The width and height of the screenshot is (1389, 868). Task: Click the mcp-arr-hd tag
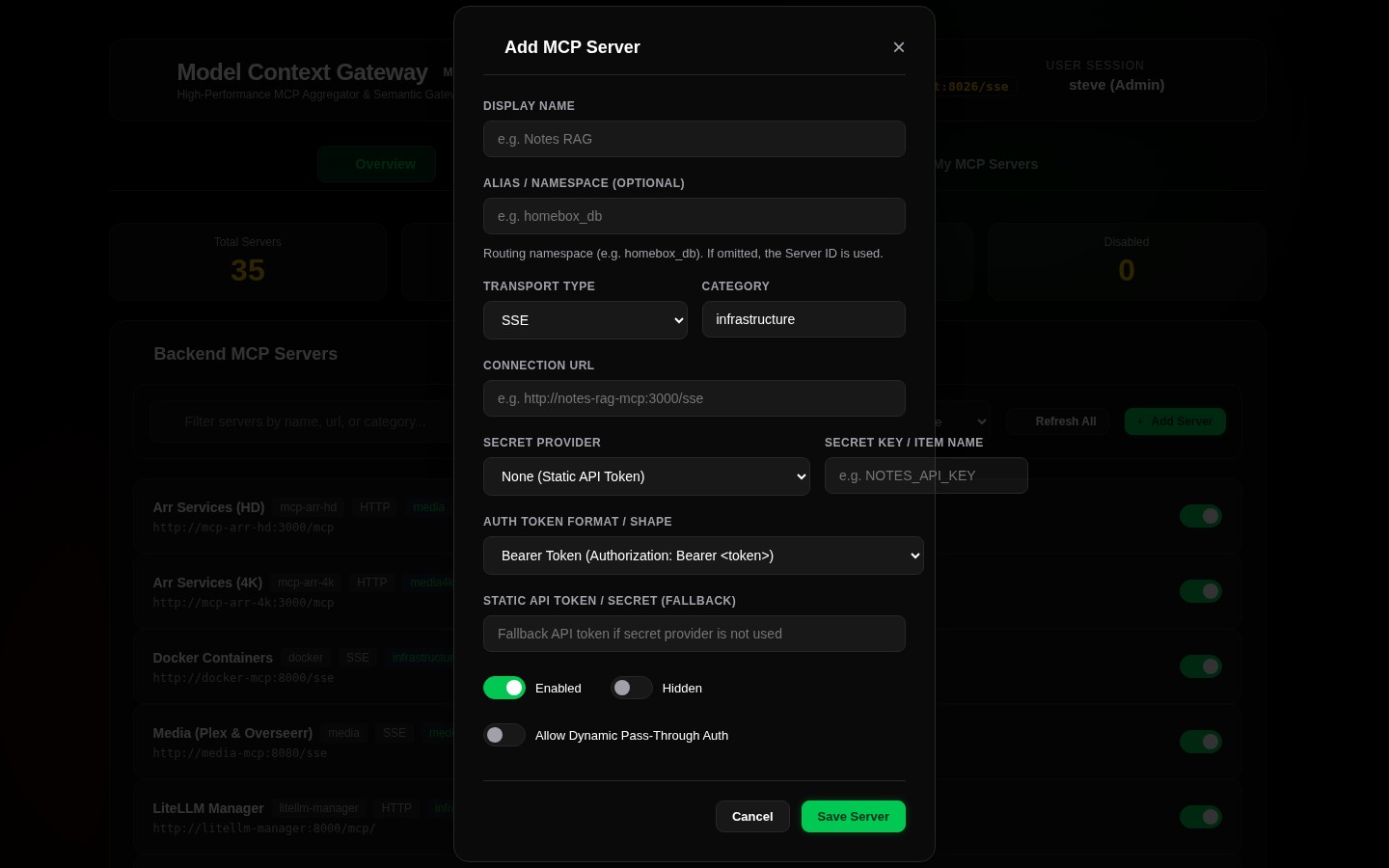pos(309,507)
